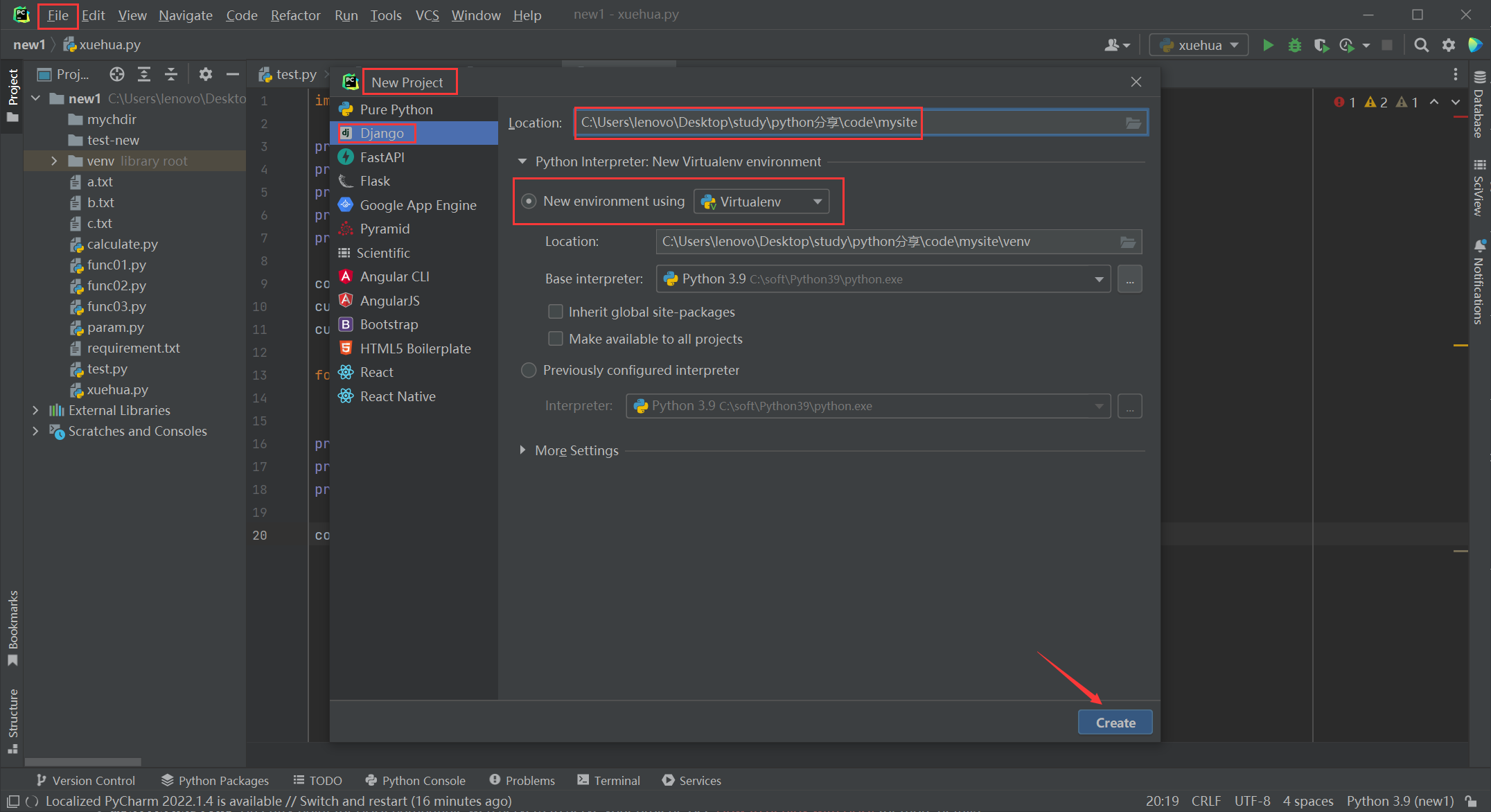
Task: Click Collapse All icon in Project panel
Action: (171, 74)
